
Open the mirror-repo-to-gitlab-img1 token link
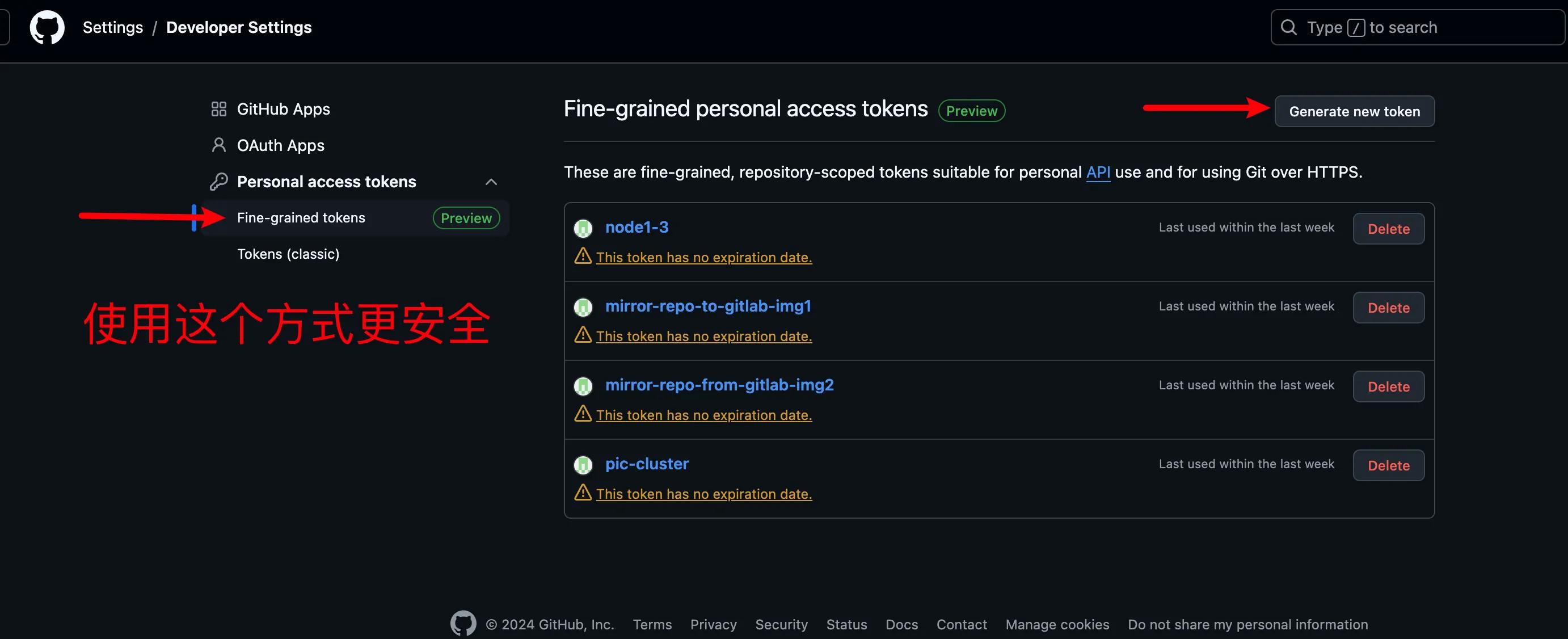pos(708,306)
